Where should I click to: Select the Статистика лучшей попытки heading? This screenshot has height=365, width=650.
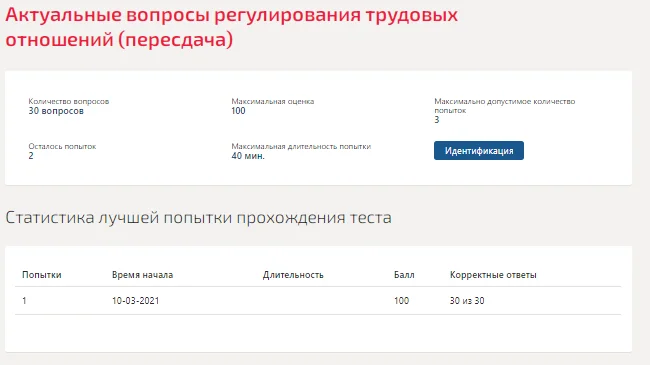[199, 217]
